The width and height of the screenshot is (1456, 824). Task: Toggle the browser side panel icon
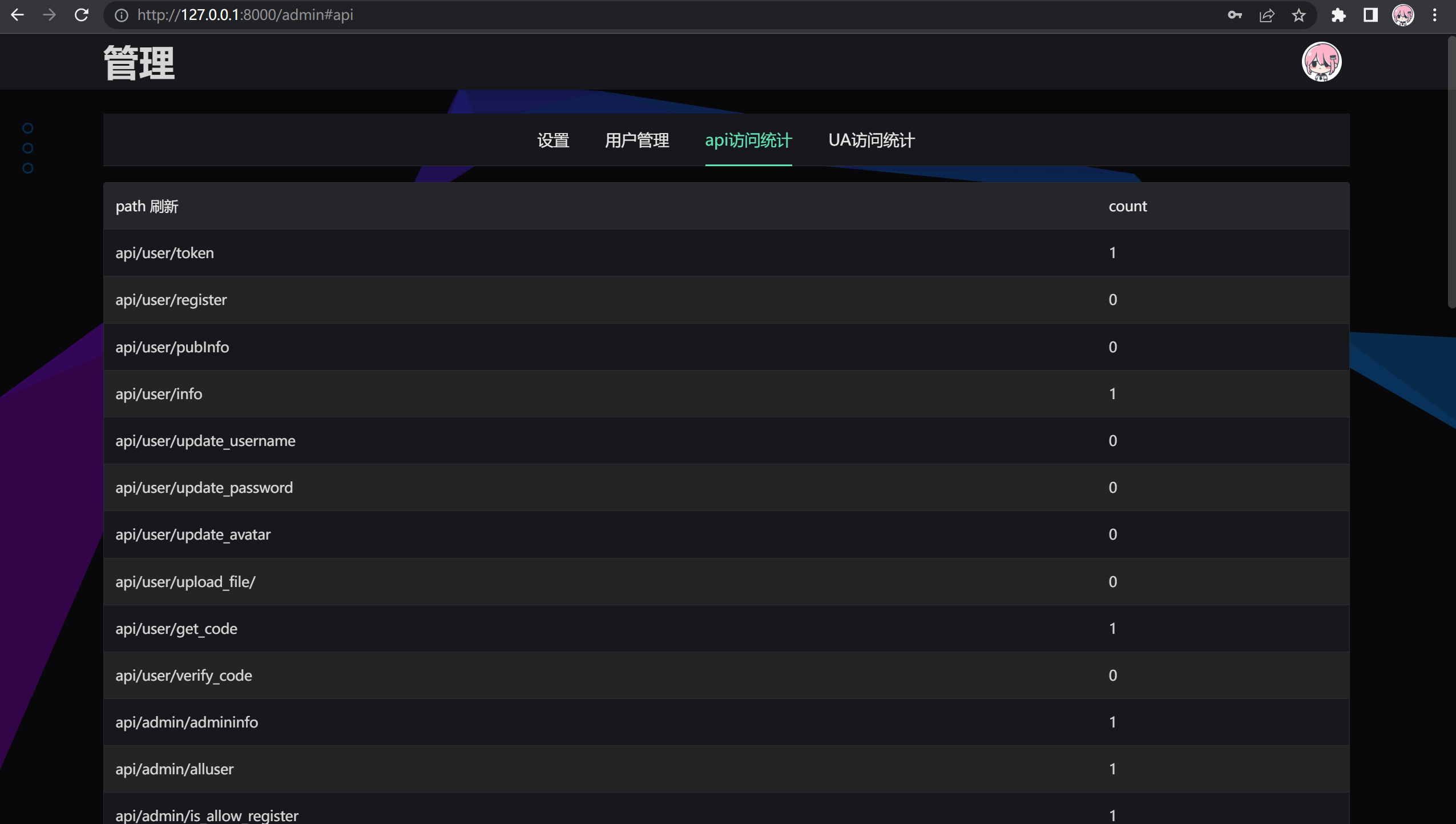coord(1370,15)
